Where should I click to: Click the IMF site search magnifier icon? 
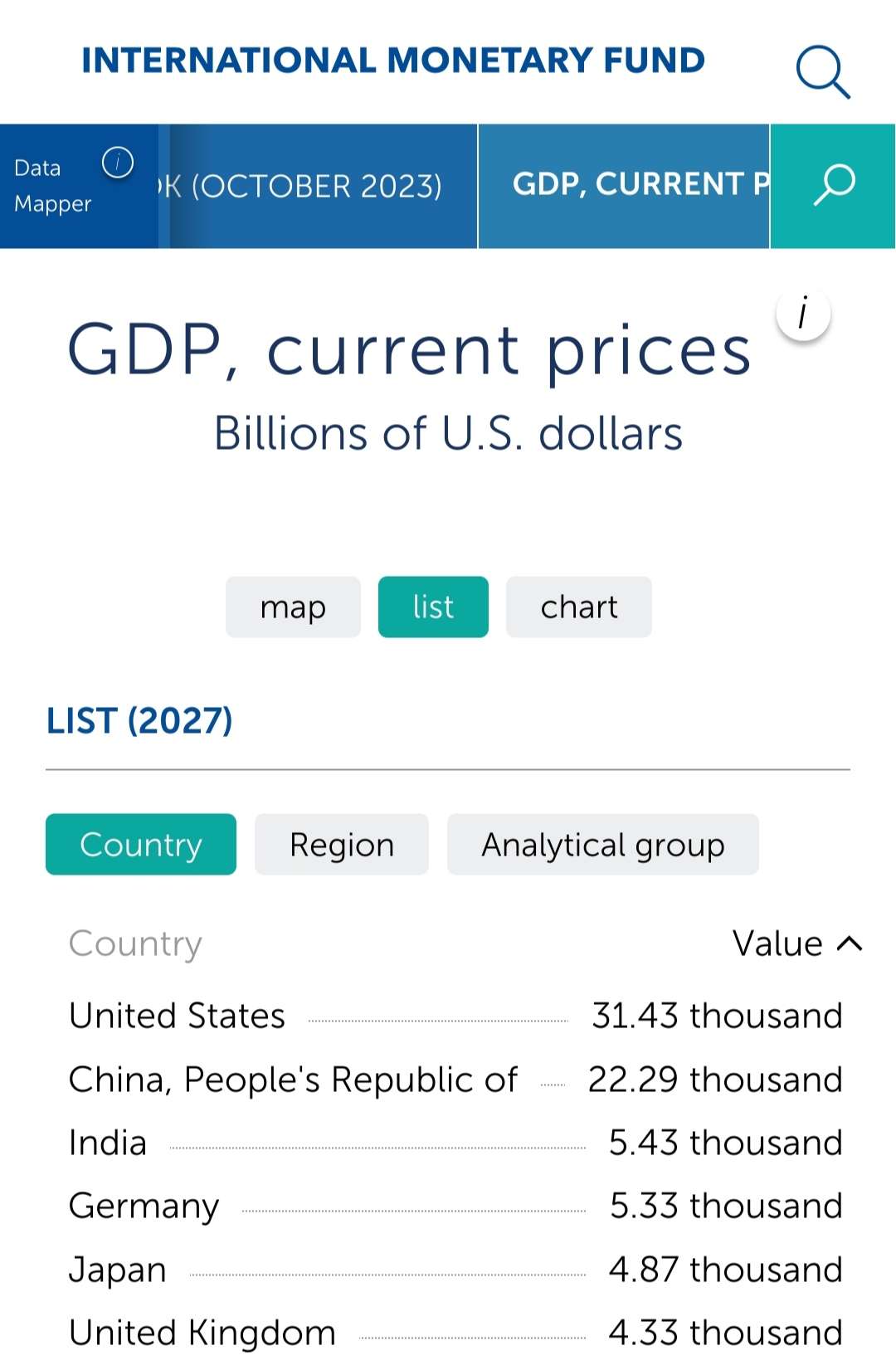point(823,71)
